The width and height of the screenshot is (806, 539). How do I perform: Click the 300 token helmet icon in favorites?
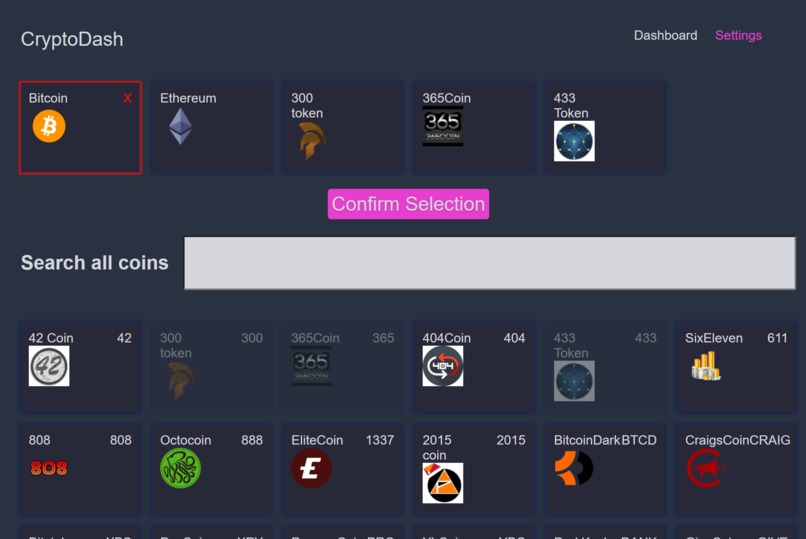point(312,141)
